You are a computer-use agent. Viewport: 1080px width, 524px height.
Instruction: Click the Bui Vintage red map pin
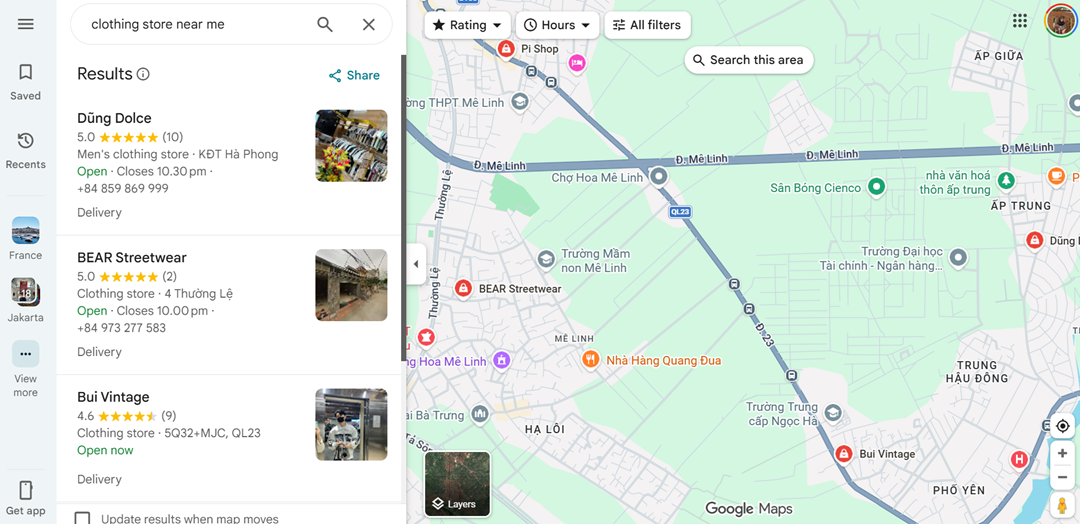point(843,454)
